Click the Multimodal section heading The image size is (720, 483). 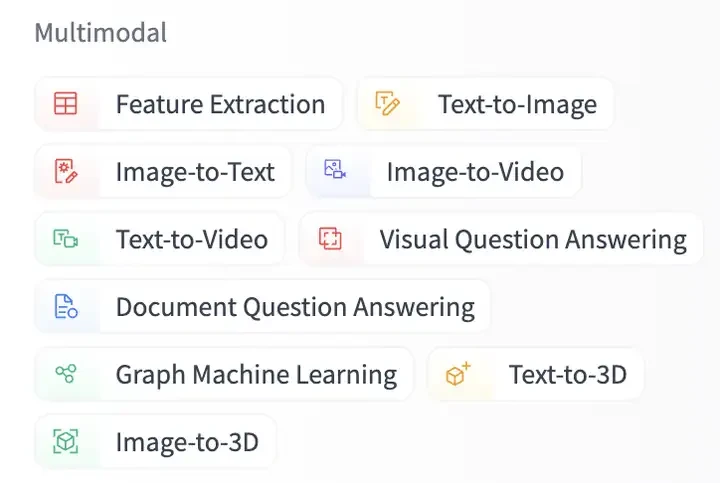tap(101, 33)
